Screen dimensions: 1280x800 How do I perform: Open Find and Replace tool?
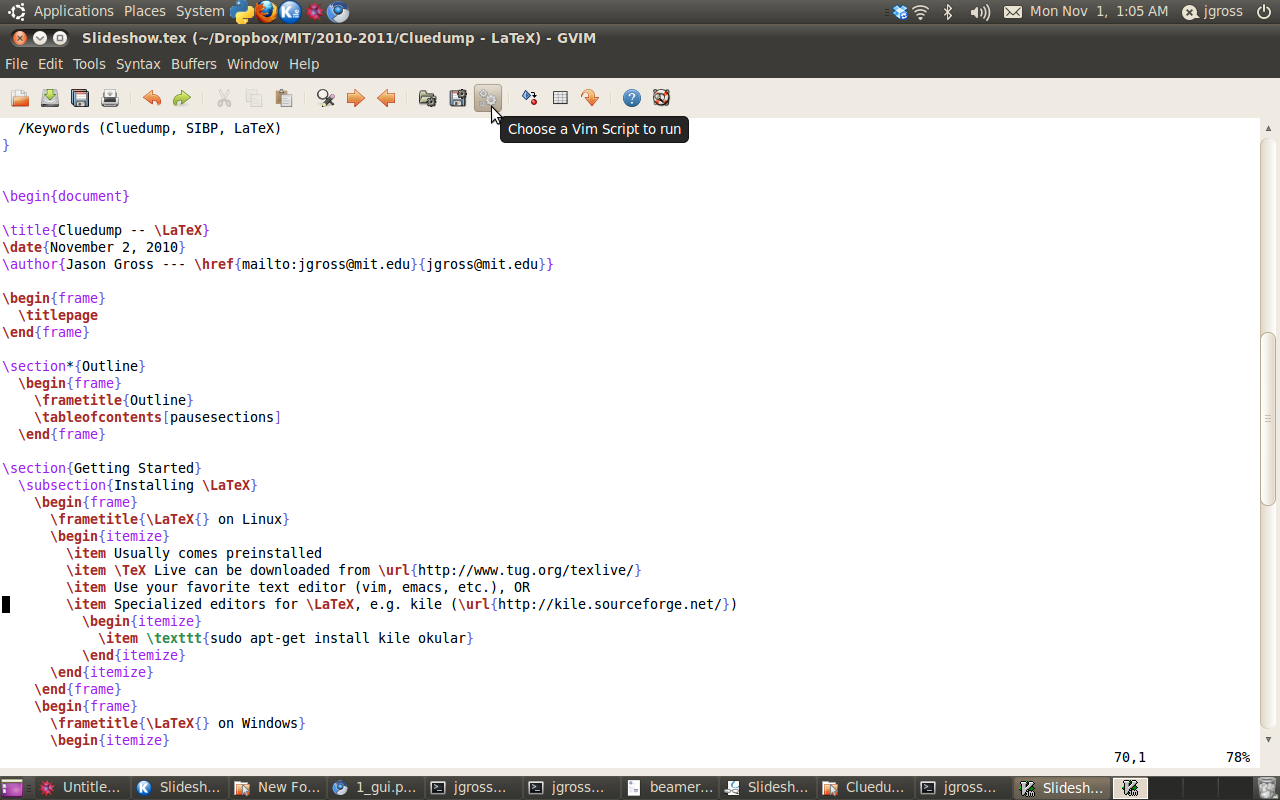click(326, 98)
